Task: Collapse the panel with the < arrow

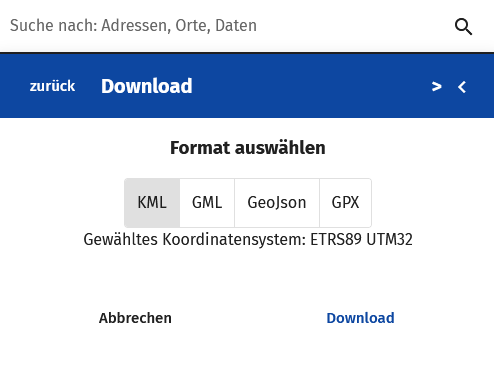Action: [462, 87]
